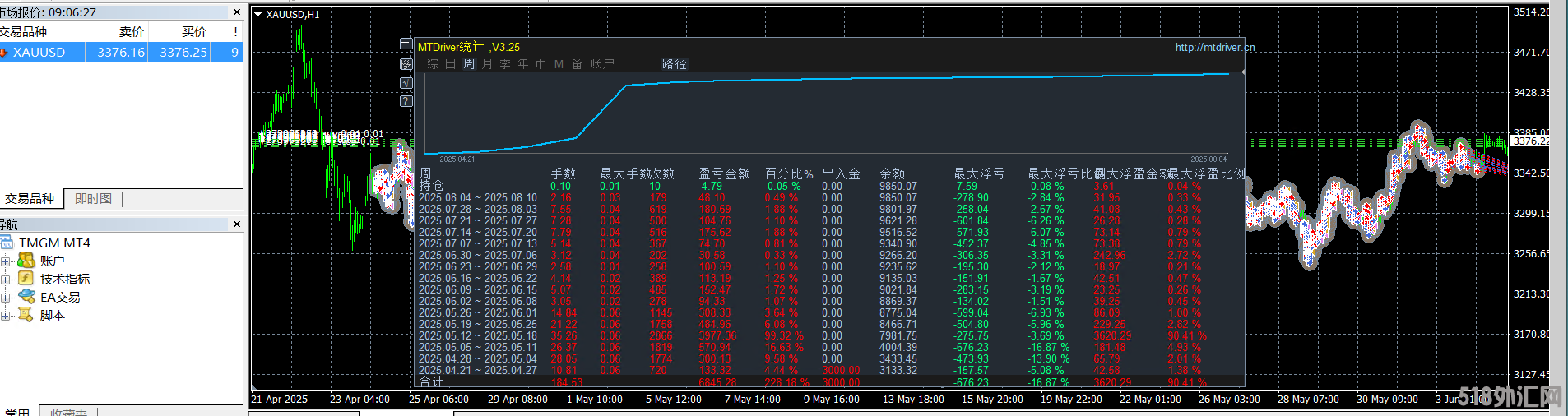
Task: Click the 脚本 scripts icon
Action: tap(26, 315)
